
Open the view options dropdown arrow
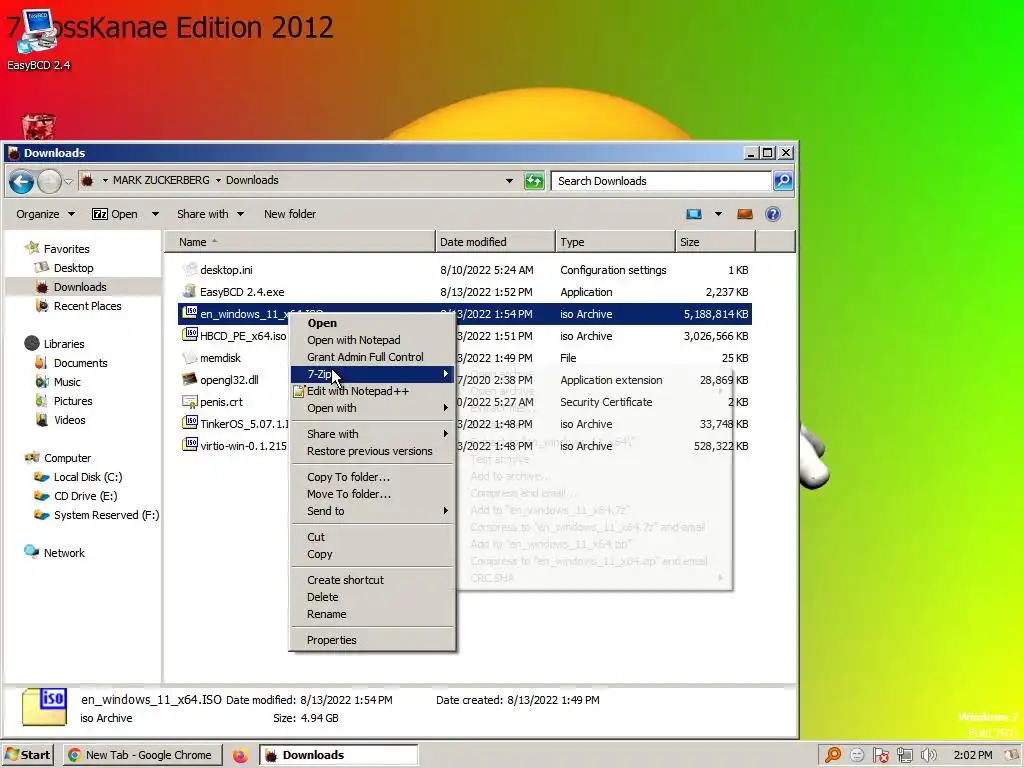coord(718,214)
